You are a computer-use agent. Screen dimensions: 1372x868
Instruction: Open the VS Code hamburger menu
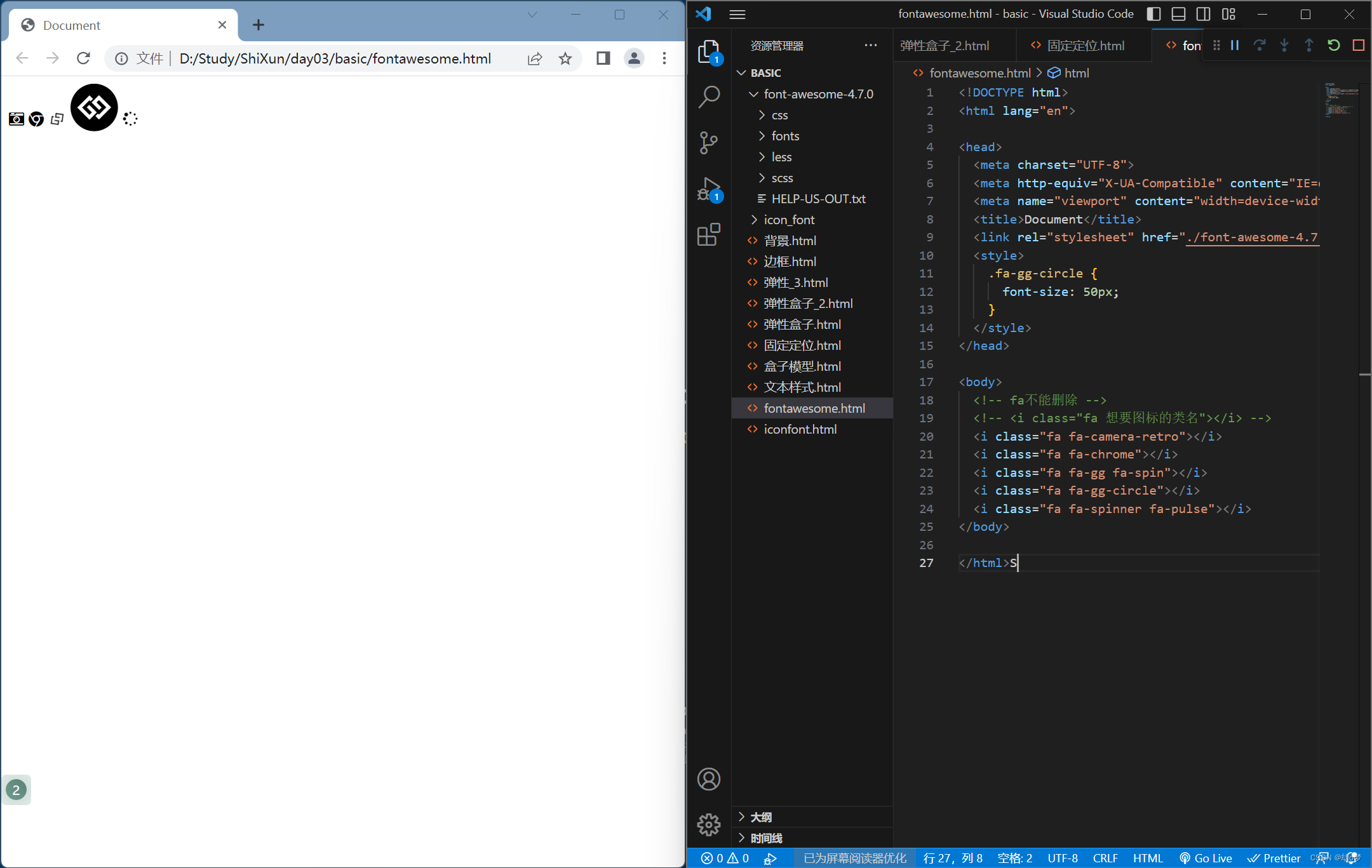737,14
